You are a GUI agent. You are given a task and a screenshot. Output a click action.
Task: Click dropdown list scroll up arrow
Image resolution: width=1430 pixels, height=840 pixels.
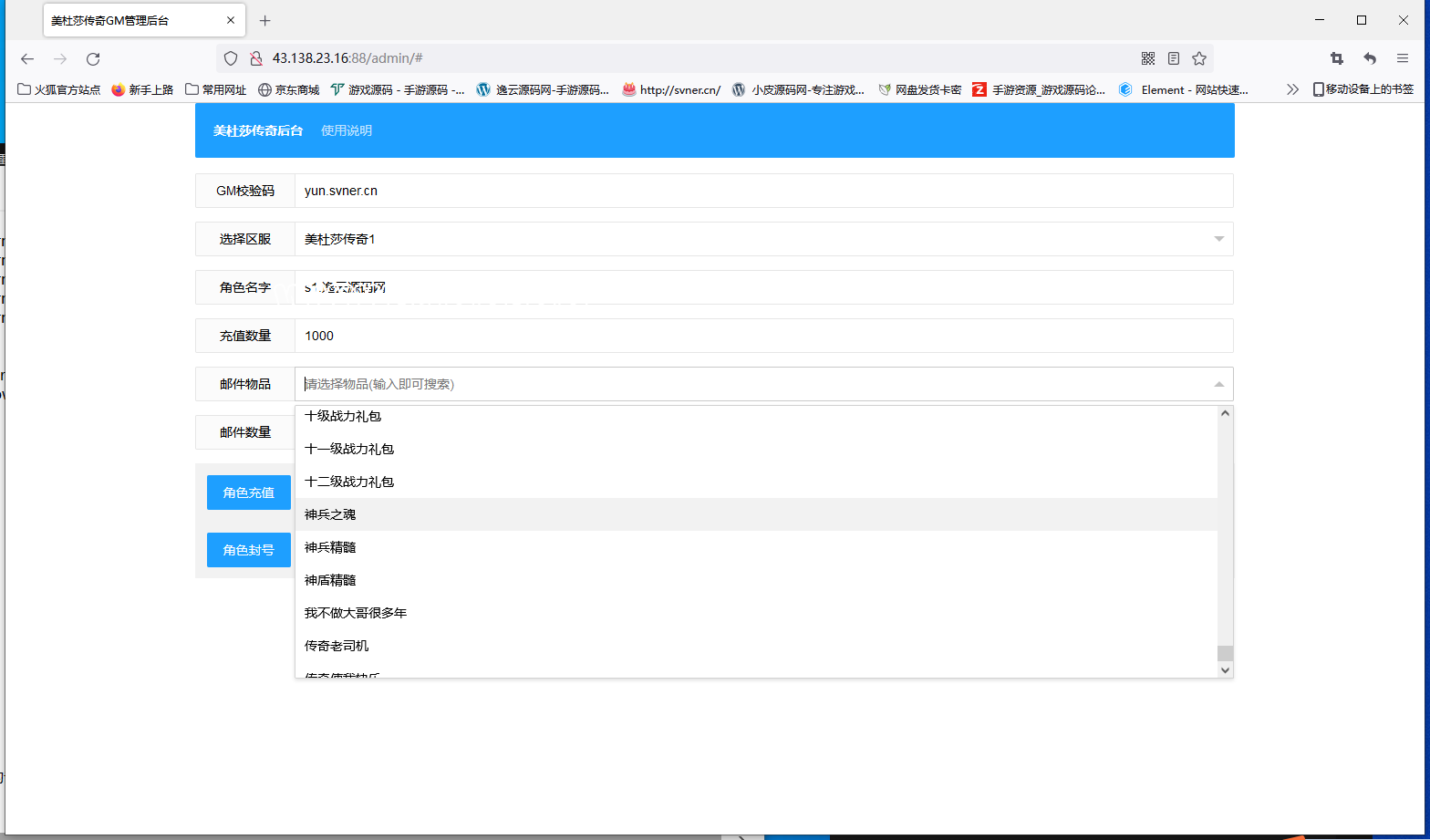[1225, 413]
